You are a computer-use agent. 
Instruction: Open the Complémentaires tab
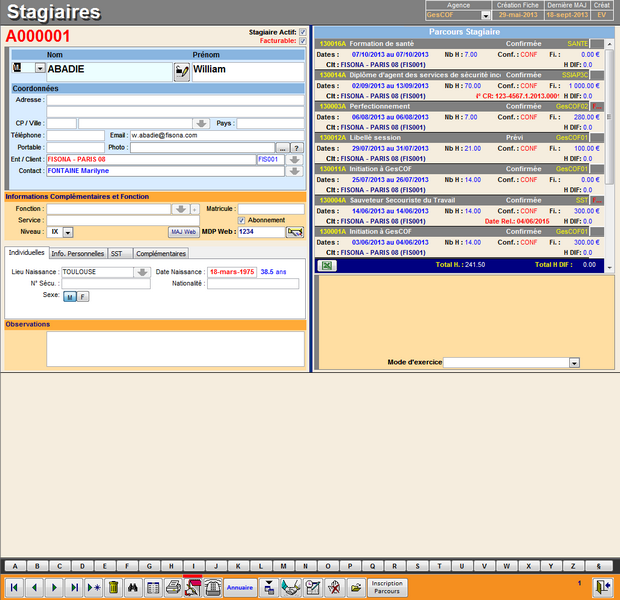160,254
